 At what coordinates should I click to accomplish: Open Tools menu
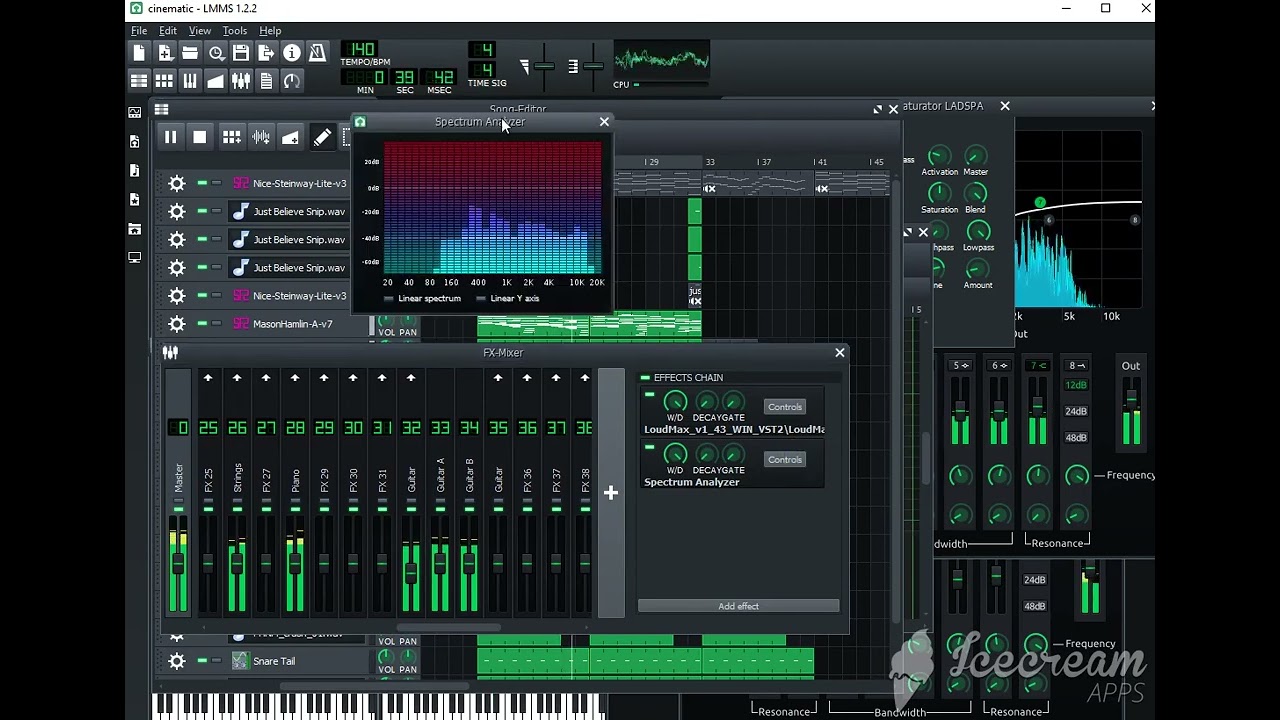pyautogui.click(x=235, y=31)
